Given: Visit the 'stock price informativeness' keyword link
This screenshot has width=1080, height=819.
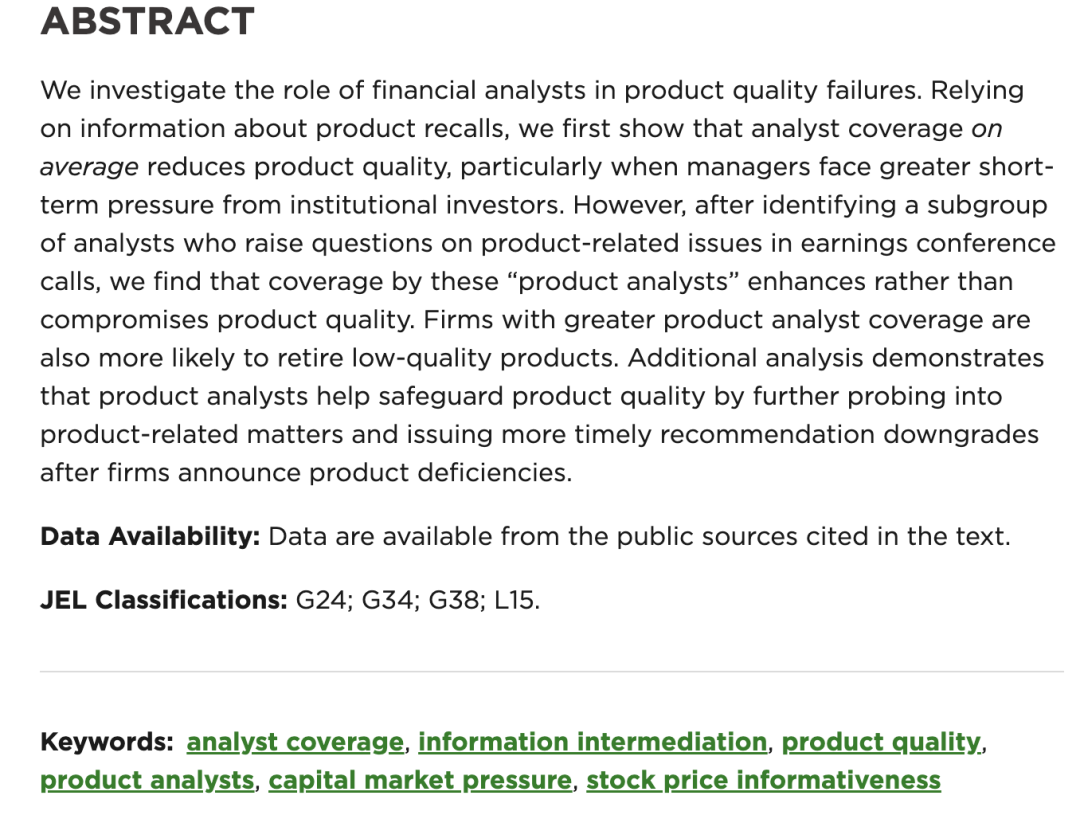Looking at the screenshot, I should [763, 780].
